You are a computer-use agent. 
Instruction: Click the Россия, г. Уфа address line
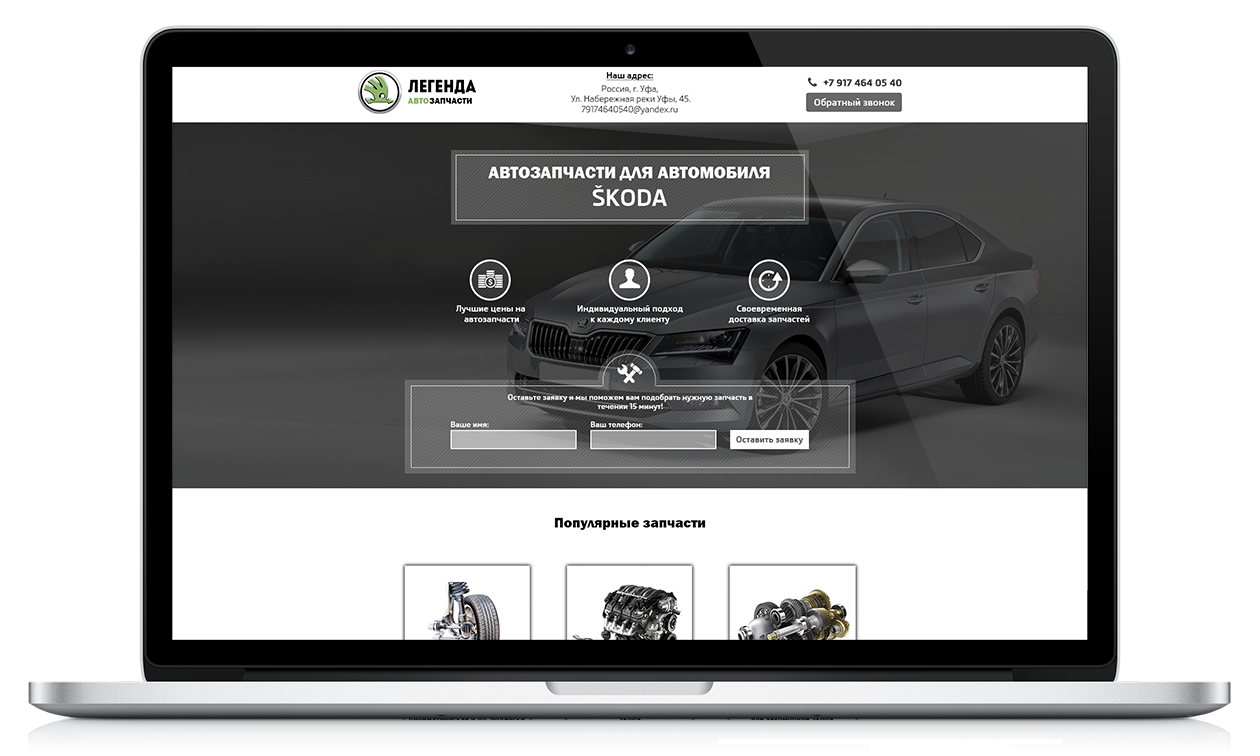630,87
